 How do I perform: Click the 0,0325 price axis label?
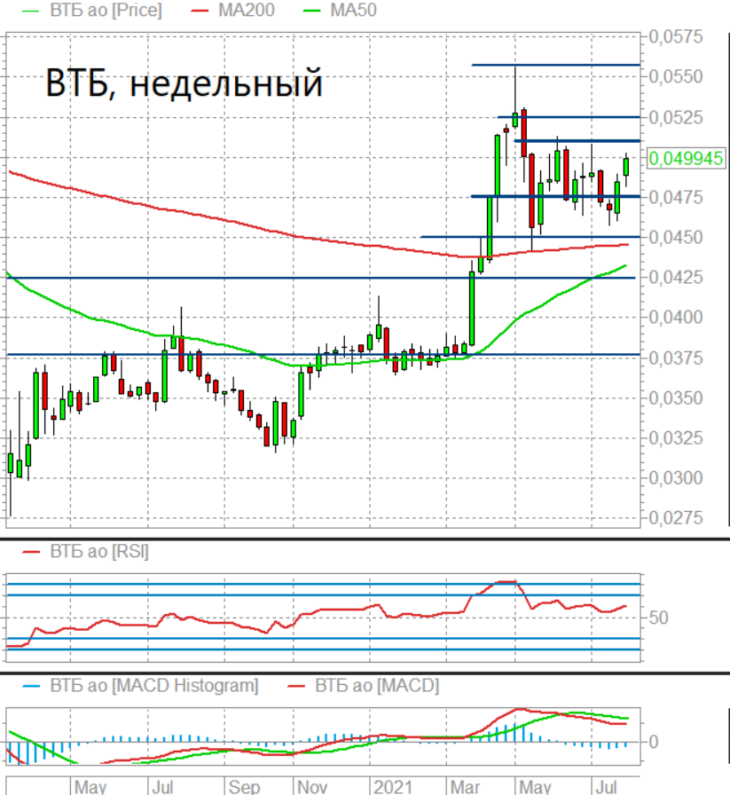pyautogui.click(x=676, y=438)
